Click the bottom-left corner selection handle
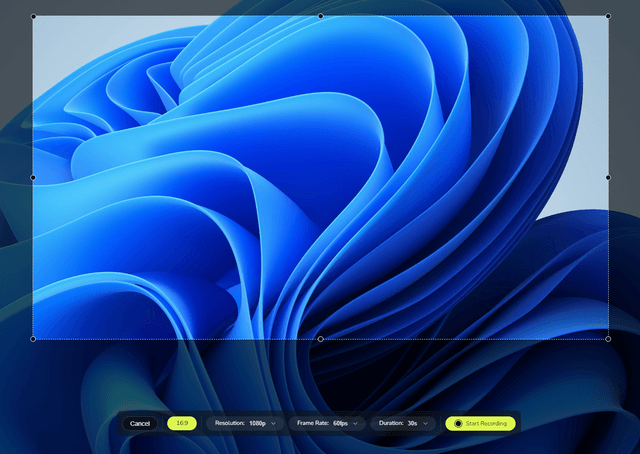The width and height of the screenshot is (640, 454). (x=33, y=339)
